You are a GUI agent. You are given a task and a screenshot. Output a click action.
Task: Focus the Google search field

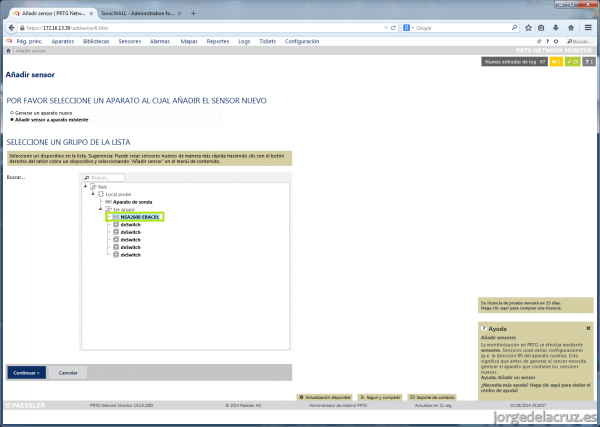(461, 28)
